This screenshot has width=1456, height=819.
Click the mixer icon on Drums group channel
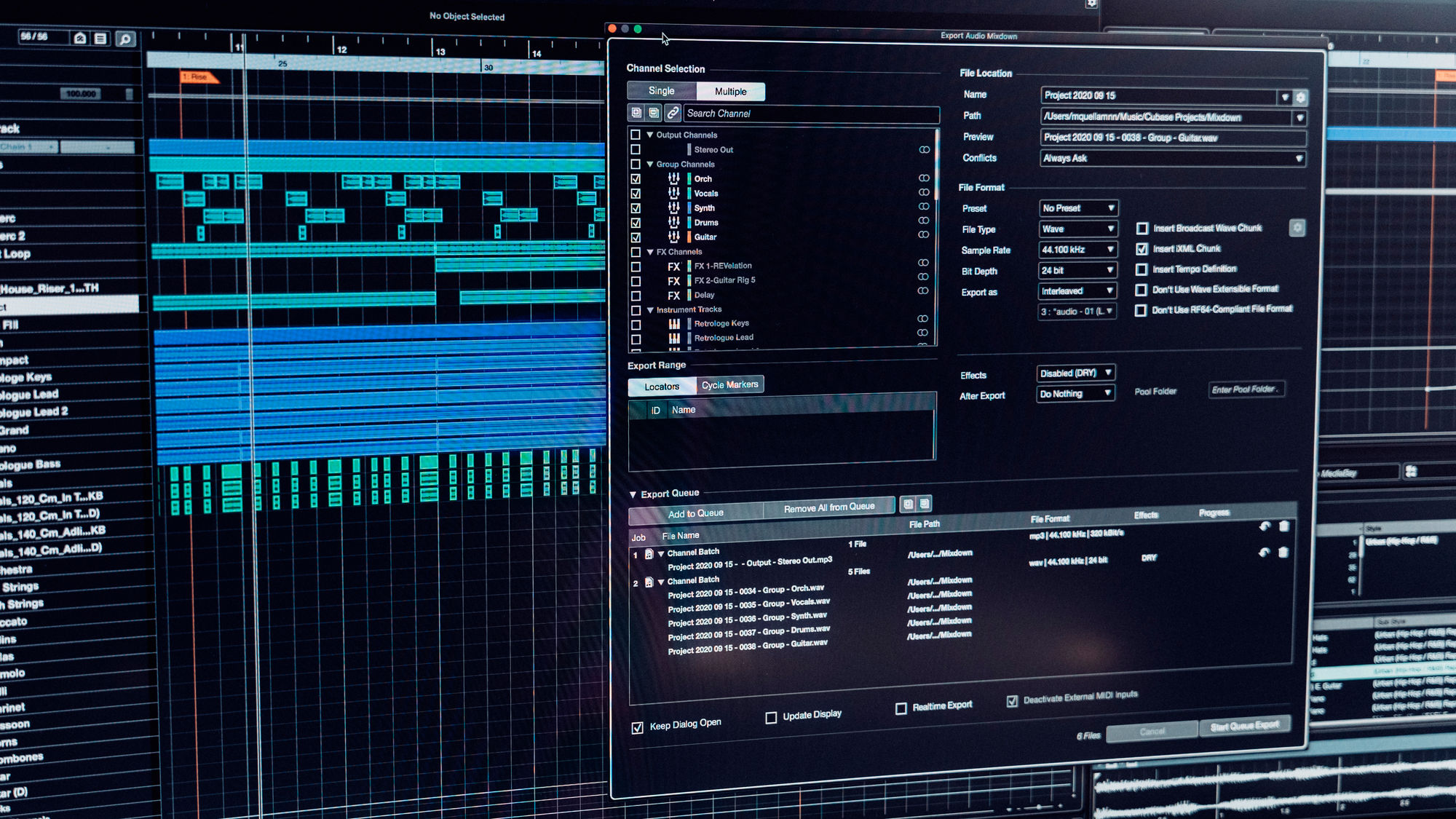[x=674, y=222]
